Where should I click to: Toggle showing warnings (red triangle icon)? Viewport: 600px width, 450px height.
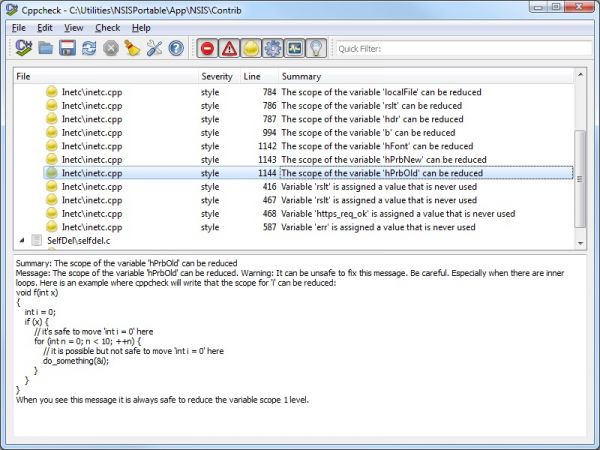point(229,49)
